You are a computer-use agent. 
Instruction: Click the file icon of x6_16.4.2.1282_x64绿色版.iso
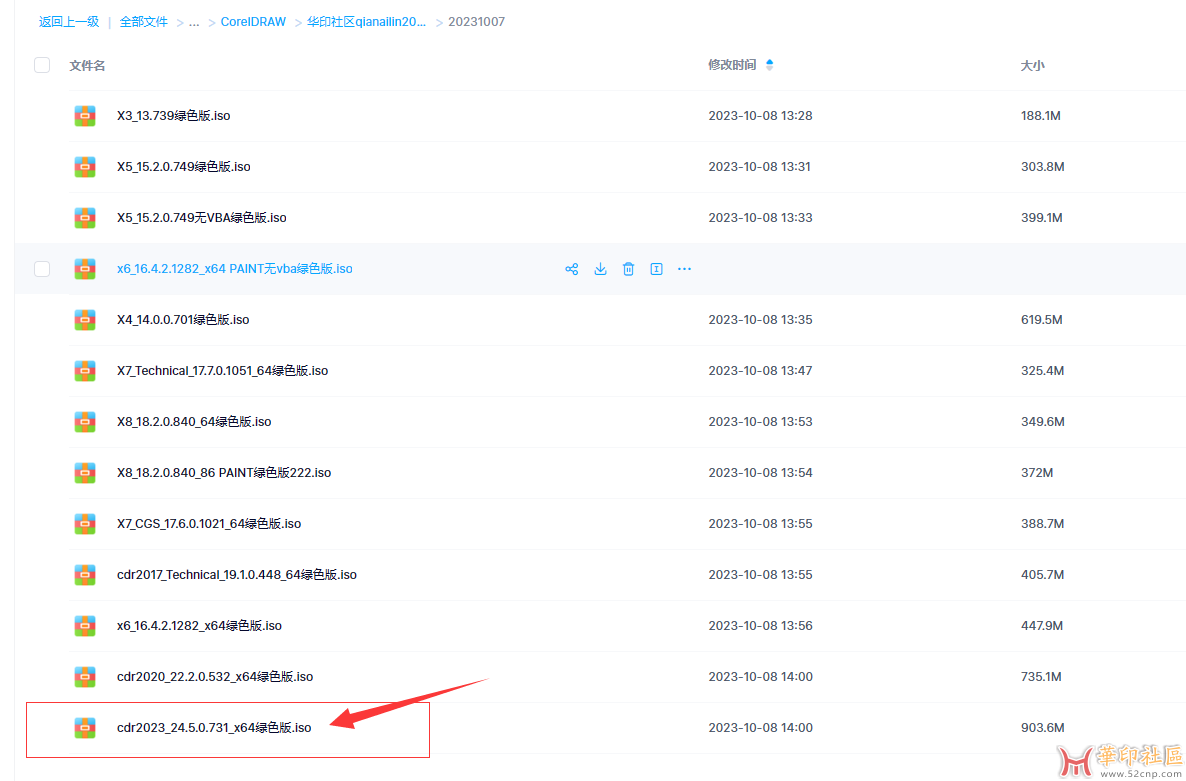coord(85,626)
